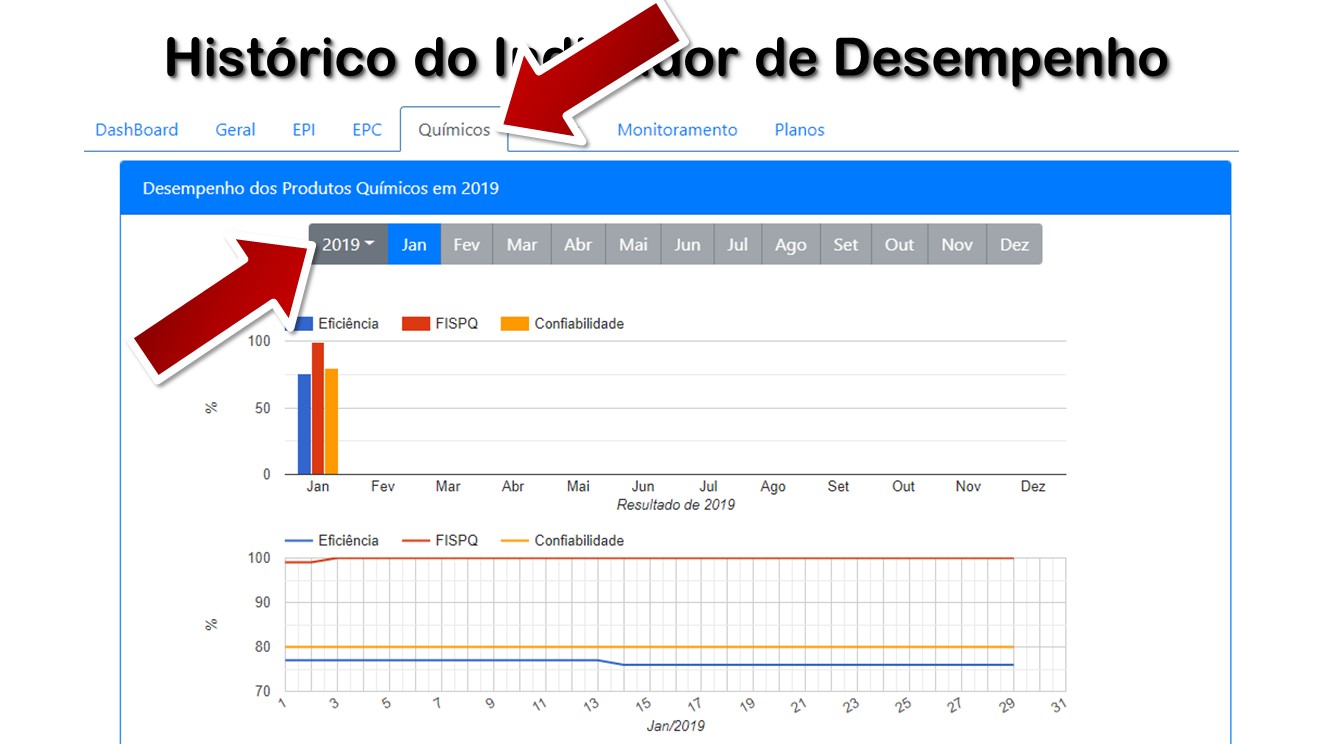Viewport: 1323px width, 744px height.
Task: Click the FISPQ legend swatch in bar chart
Action: [x=416, y=324]
